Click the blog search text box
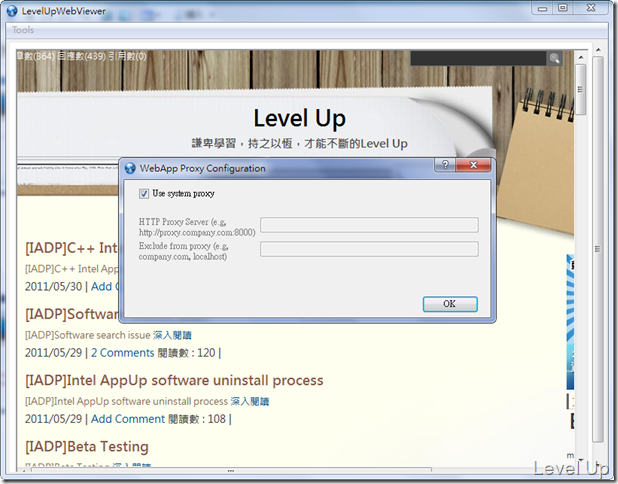Image resolution: width=618 pixels, height=484 pixels. pyautogui.click(x=478, y=58)
